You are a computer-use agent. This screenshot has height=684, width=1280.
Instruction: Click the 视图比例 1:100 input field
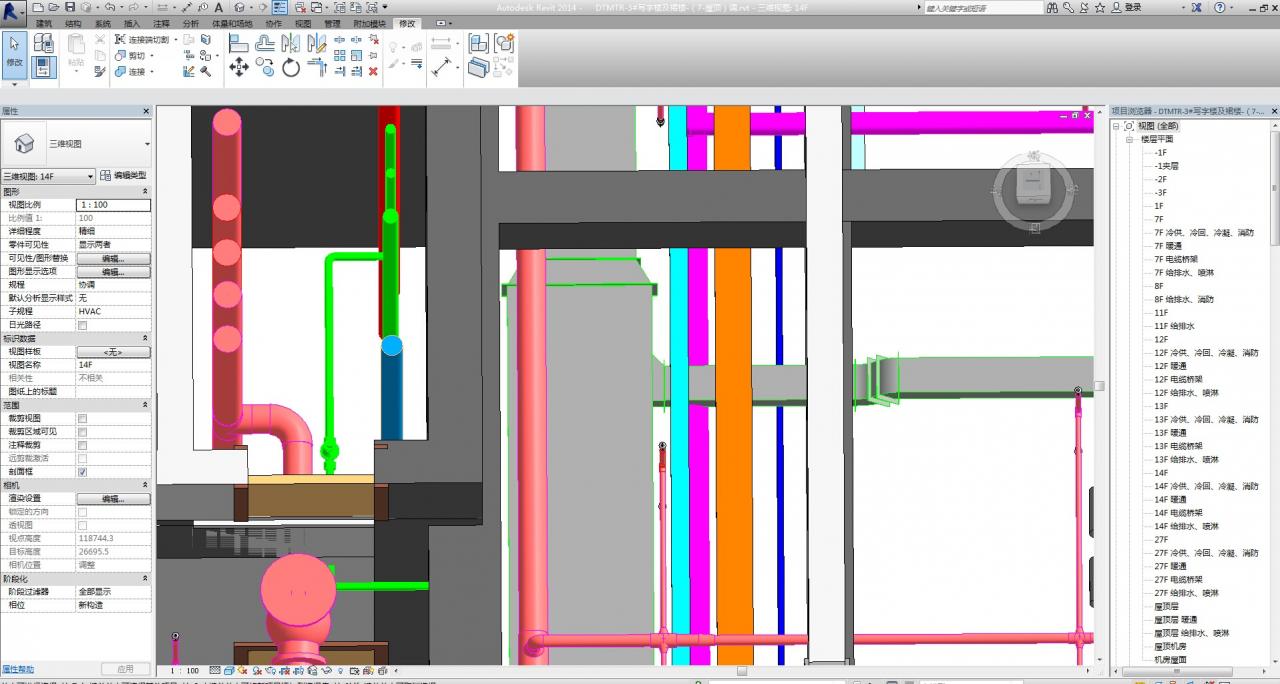coord(113,205)
